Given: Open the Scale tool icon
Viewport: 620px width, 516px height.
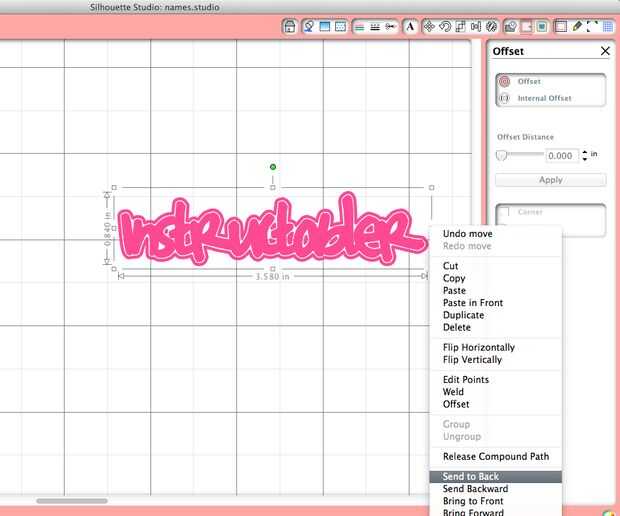Looking at the screenshot, I should pos(460,27).
